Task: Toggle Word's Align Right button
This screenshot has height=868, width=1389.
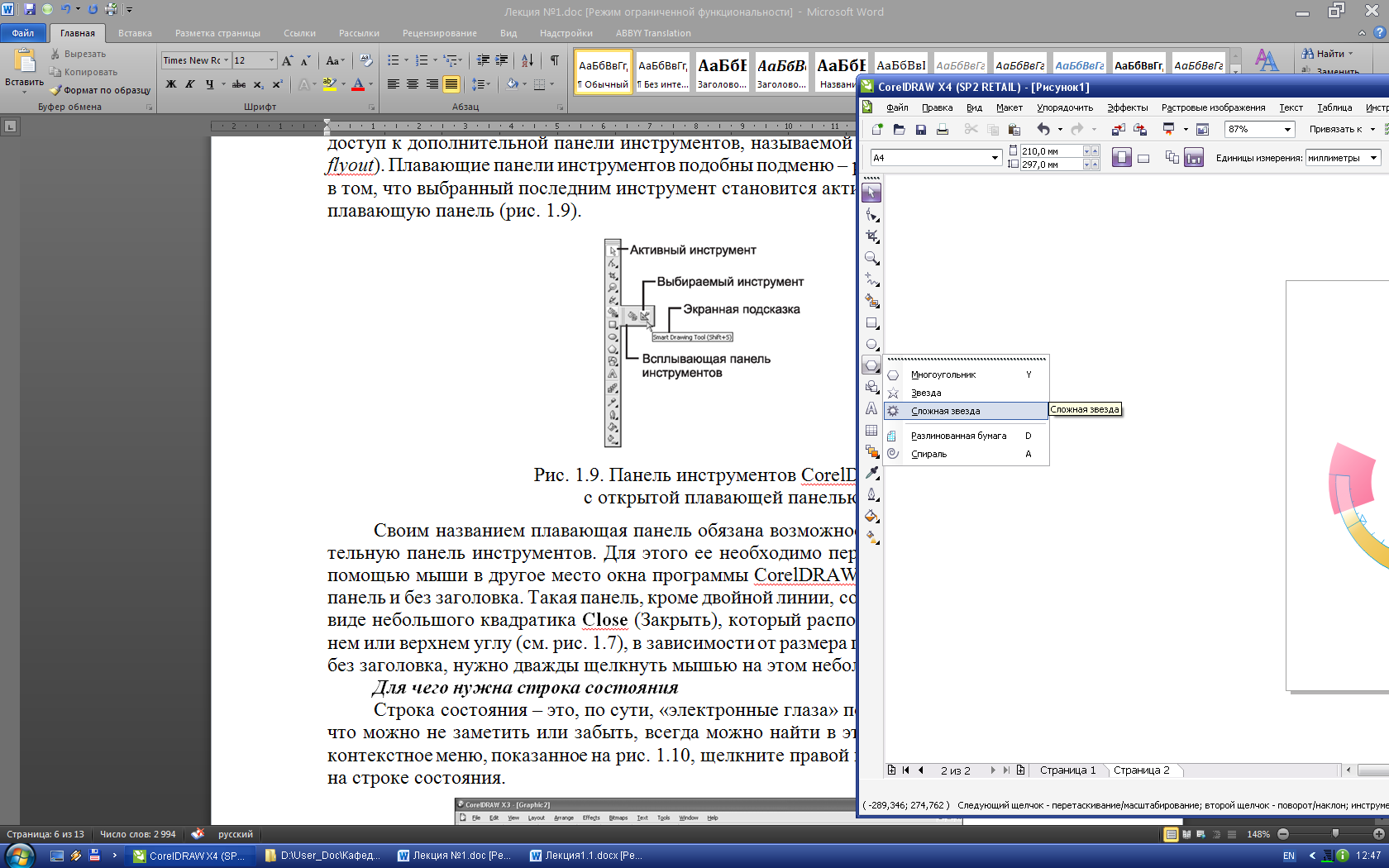Action: (432, 84)
